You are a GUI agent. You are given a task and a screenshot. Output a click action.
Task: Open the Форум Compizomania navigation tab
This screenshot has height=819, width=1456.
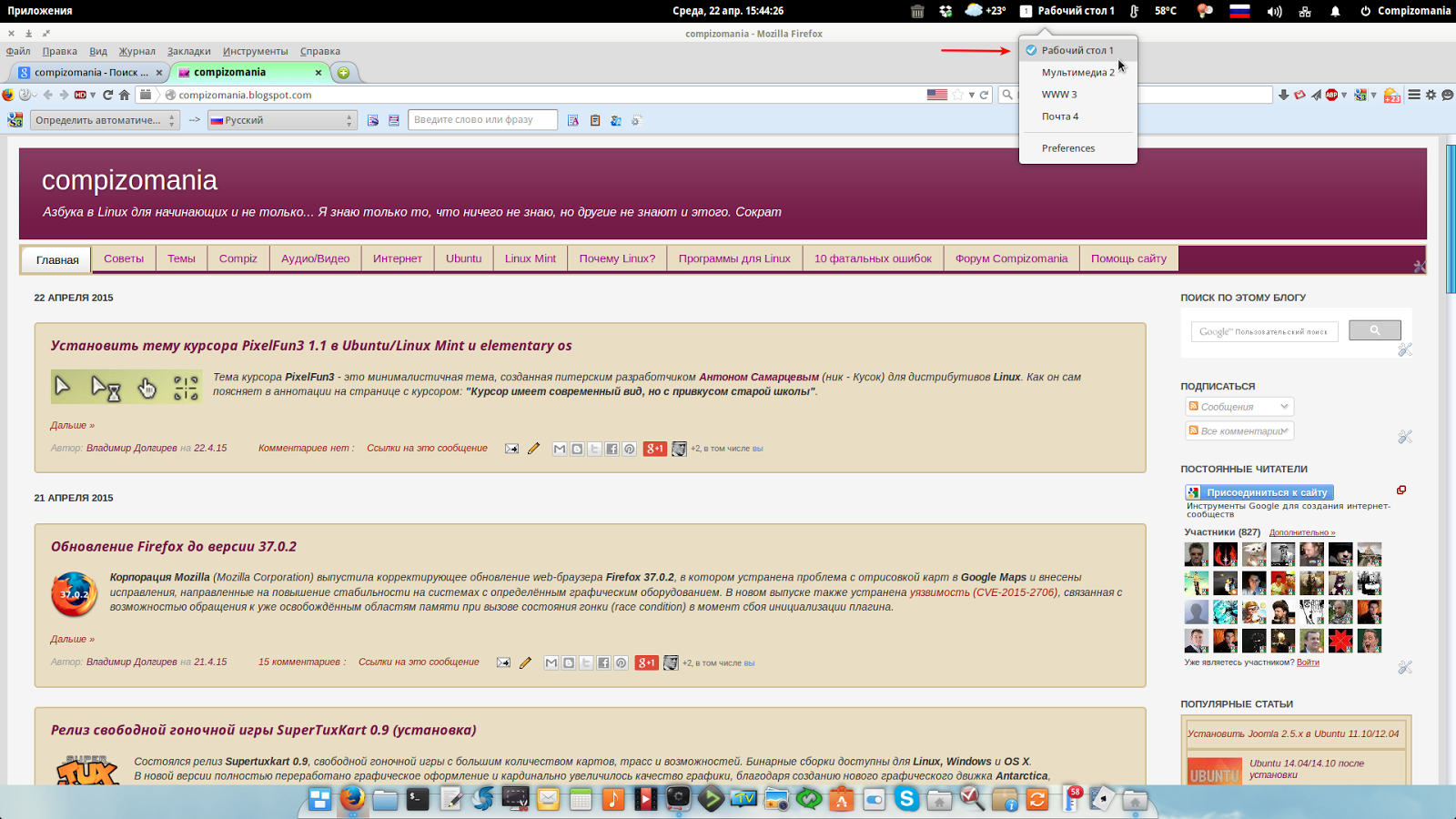click(x=1011, y=258)
